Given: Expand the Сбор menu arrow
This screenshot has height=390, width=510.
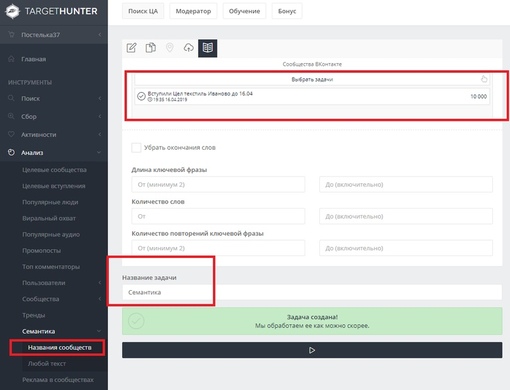Looking at the screenshot, I should (x=99, y=116).
